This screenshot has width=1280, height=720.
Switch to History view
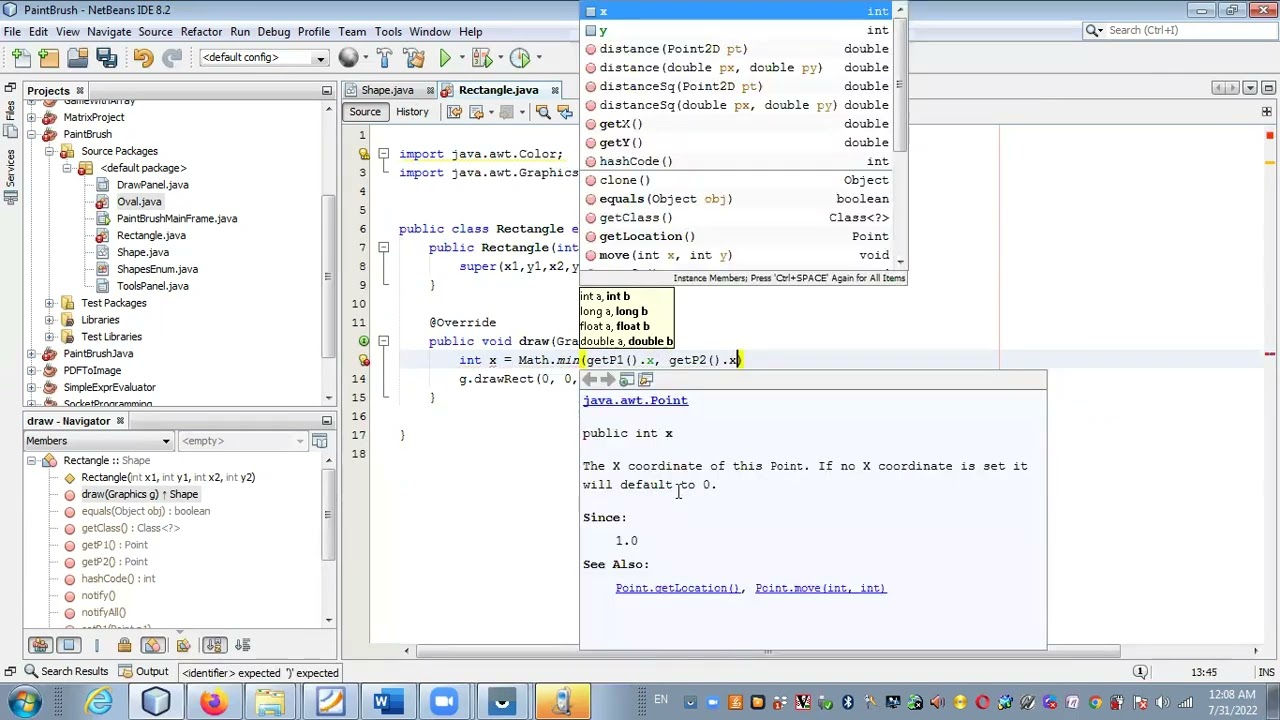tap(412, 112)
